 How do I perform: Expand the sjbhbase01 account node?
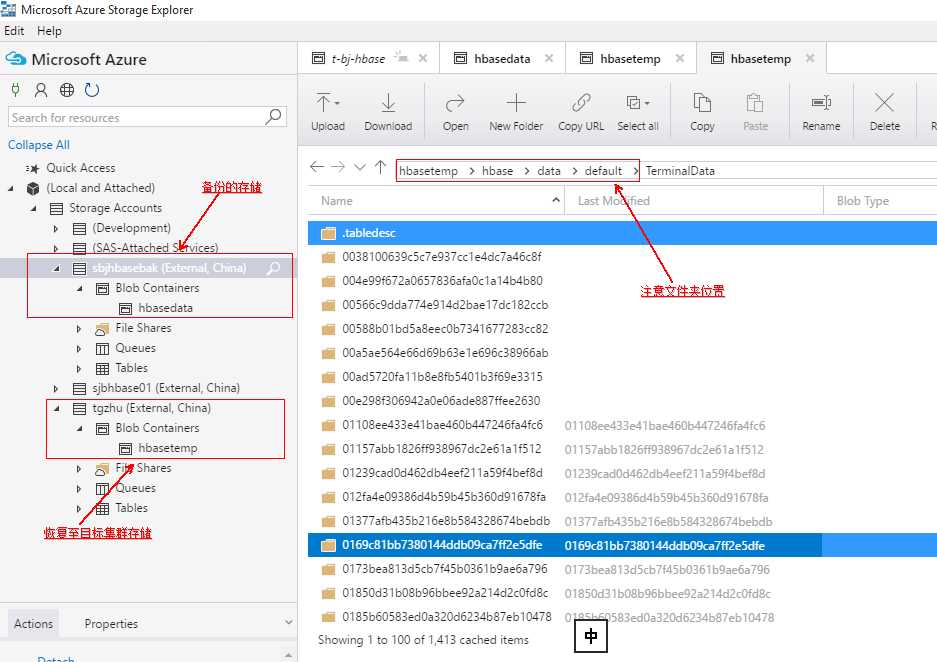[56, 388]
